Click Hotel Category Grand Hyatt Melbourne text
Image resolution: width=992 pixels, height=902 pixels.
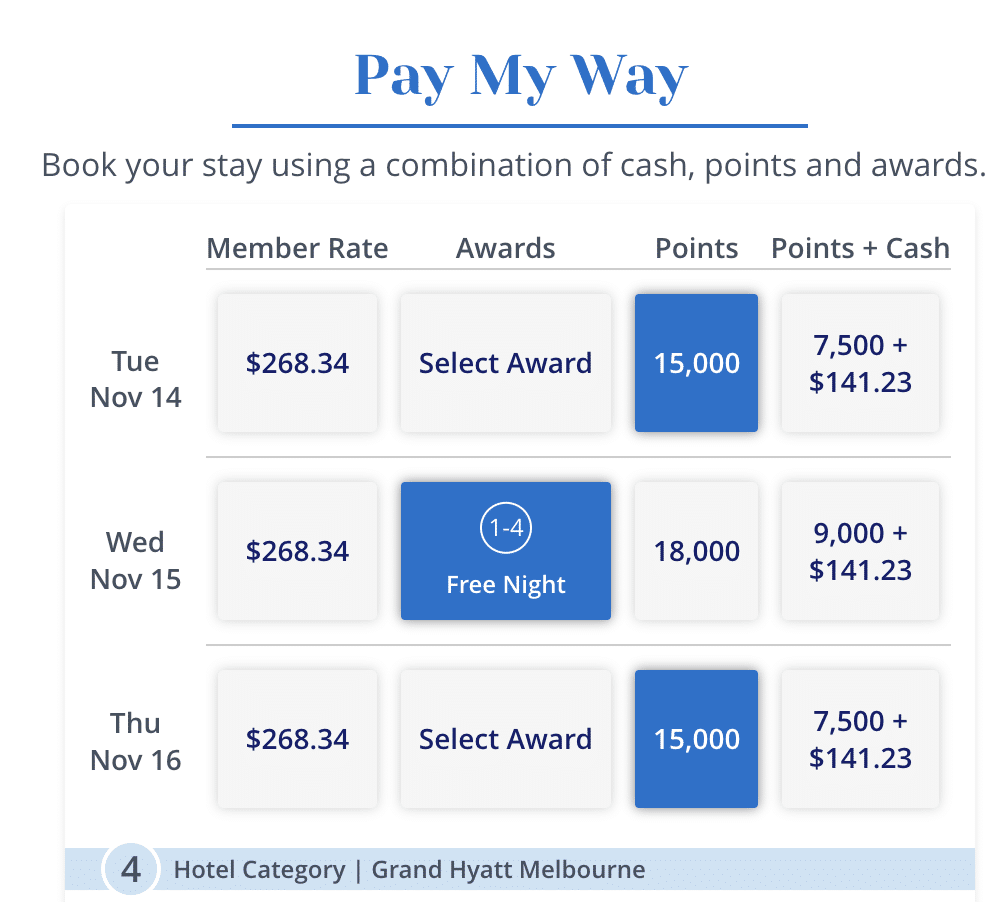click(409, 870)
